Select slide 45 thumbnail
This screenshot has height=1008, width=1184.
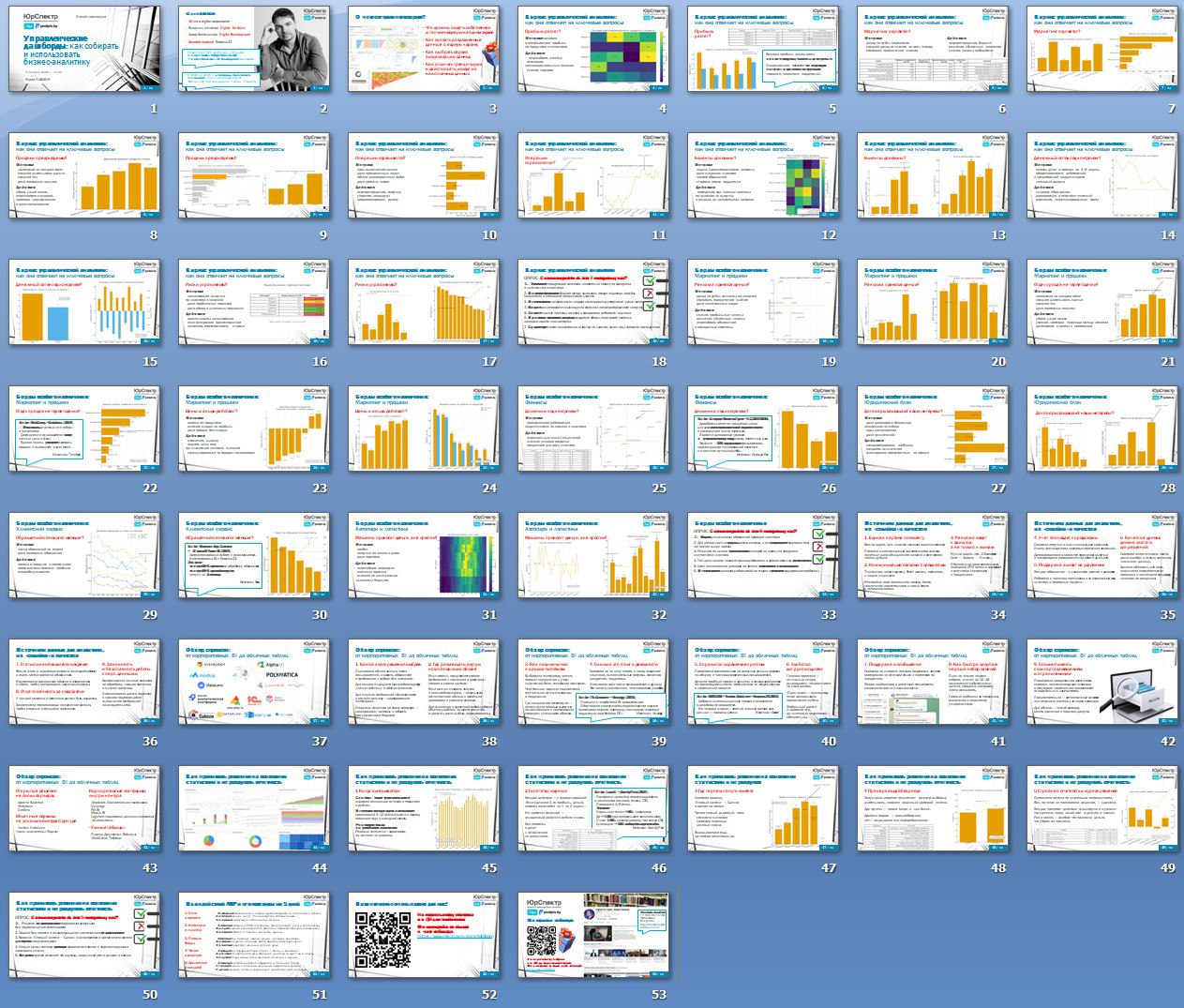click(423, 808)
